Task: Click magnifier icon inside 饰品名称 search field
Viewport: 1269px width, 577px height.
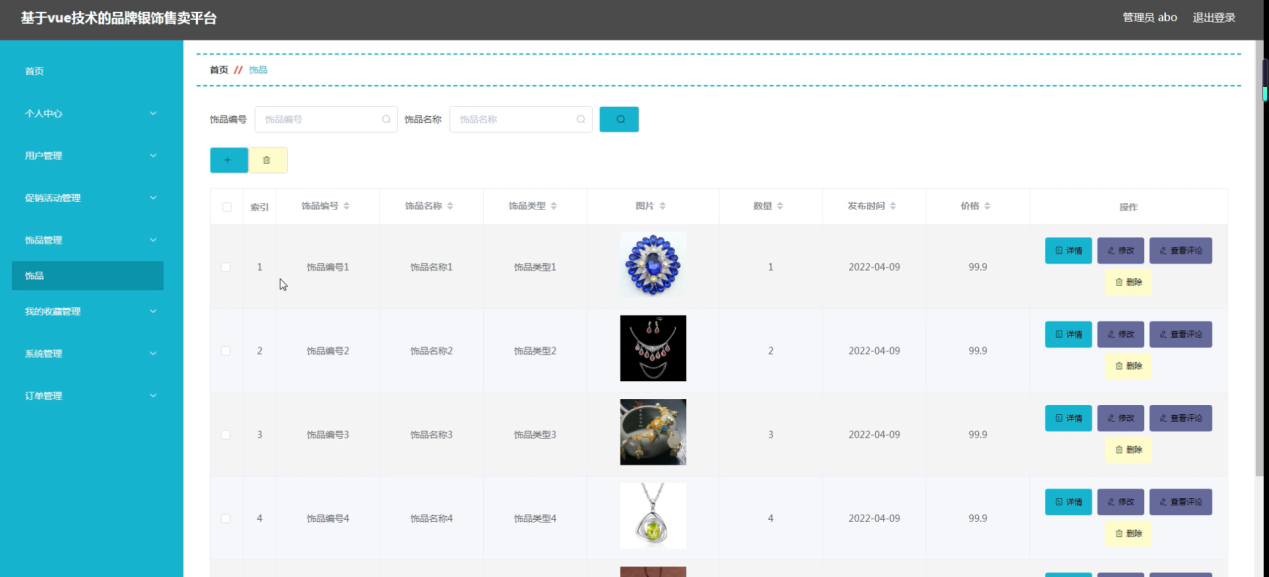Action: (581, 119)
